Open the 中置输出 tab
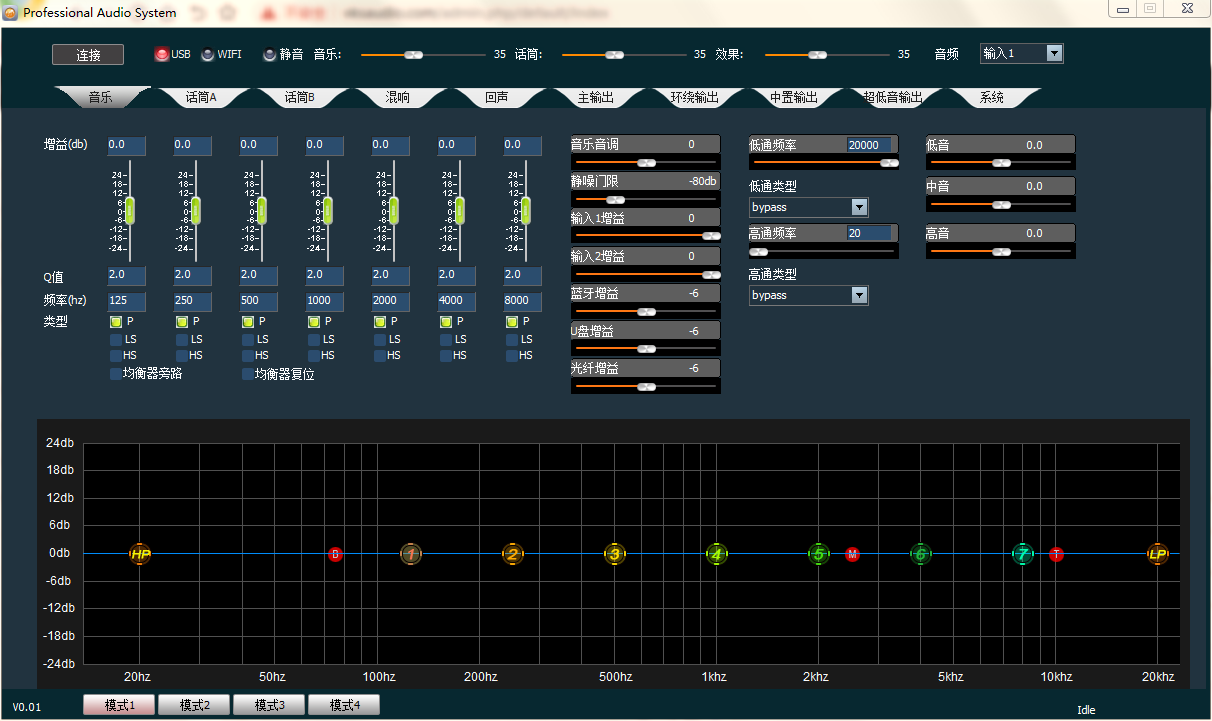Viewport: 1212px width, 721px height. click(794, 98)
